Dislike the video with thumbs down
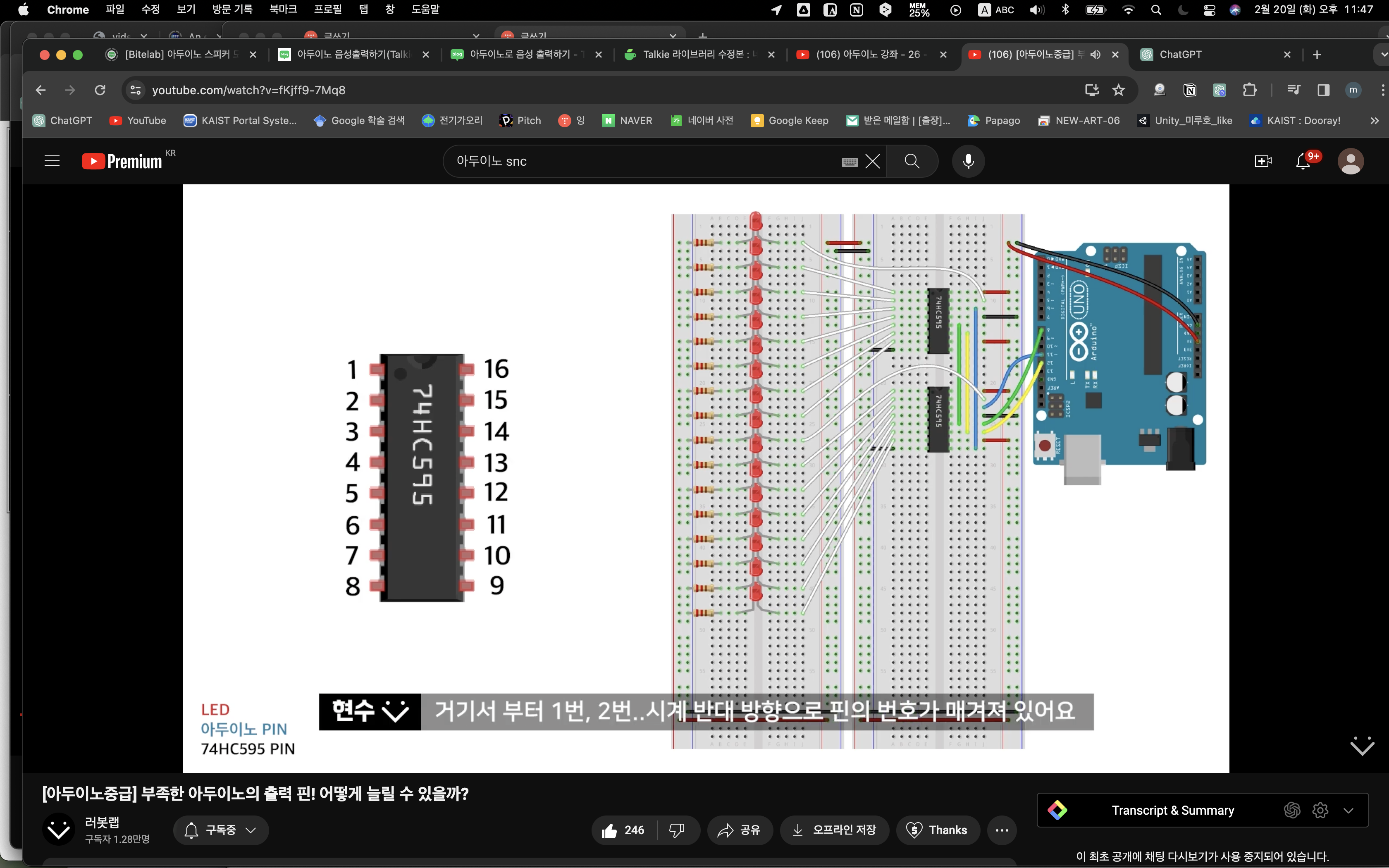This screenshot has height=868, width=1389. tap(677, 830)
